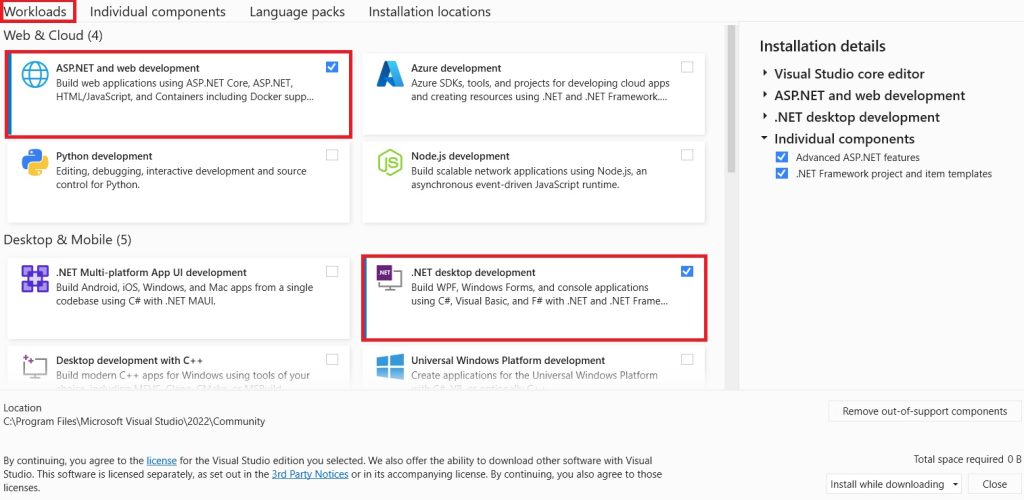Screen dimensions: 1024x500
Task: Click the .NET desktop development icon
Action: click(390, 279)
